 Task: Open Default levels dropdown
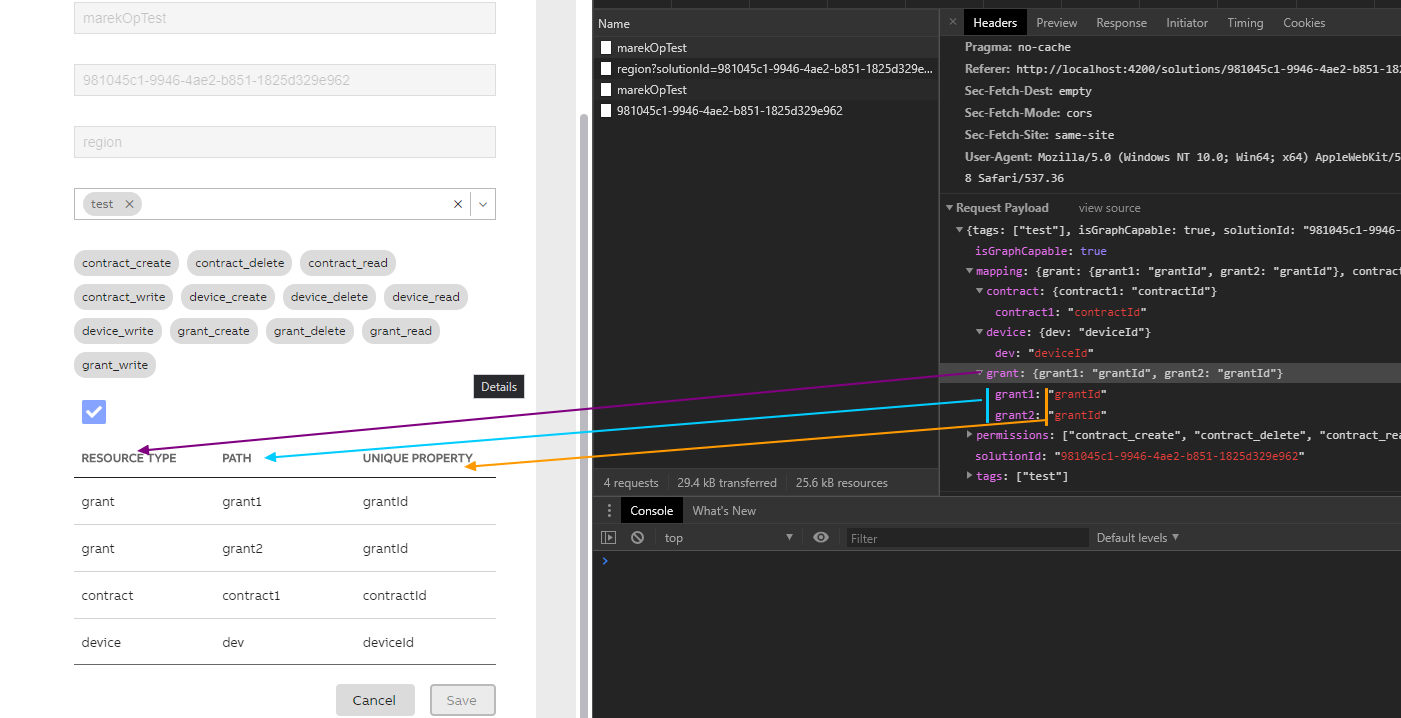(1138, 538)
